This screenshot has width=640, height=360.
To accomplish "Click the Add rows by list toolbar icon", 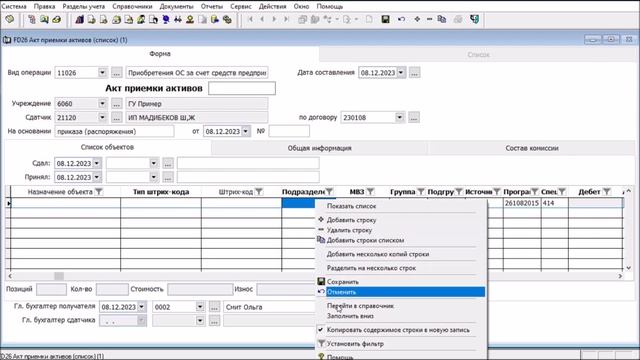I will click(441, 19).
